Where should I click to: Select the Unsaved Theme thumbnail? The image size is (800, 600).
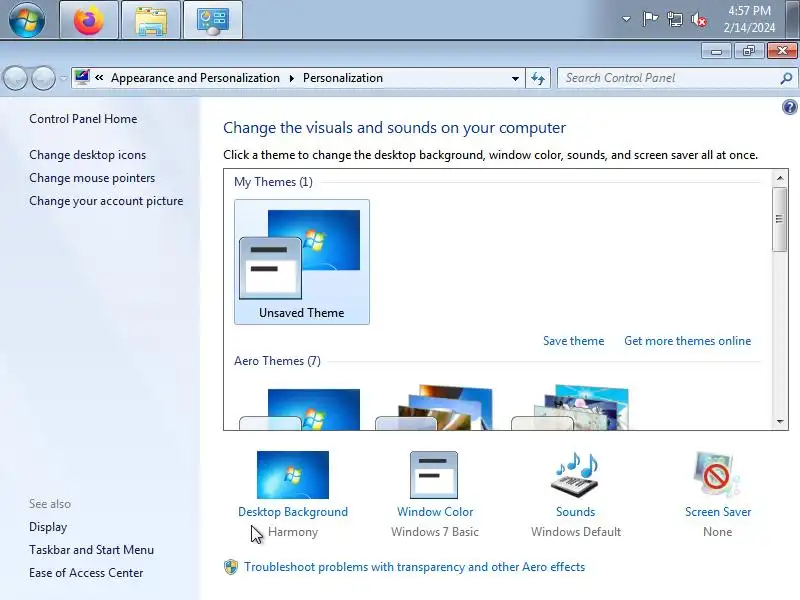point(302,262)
